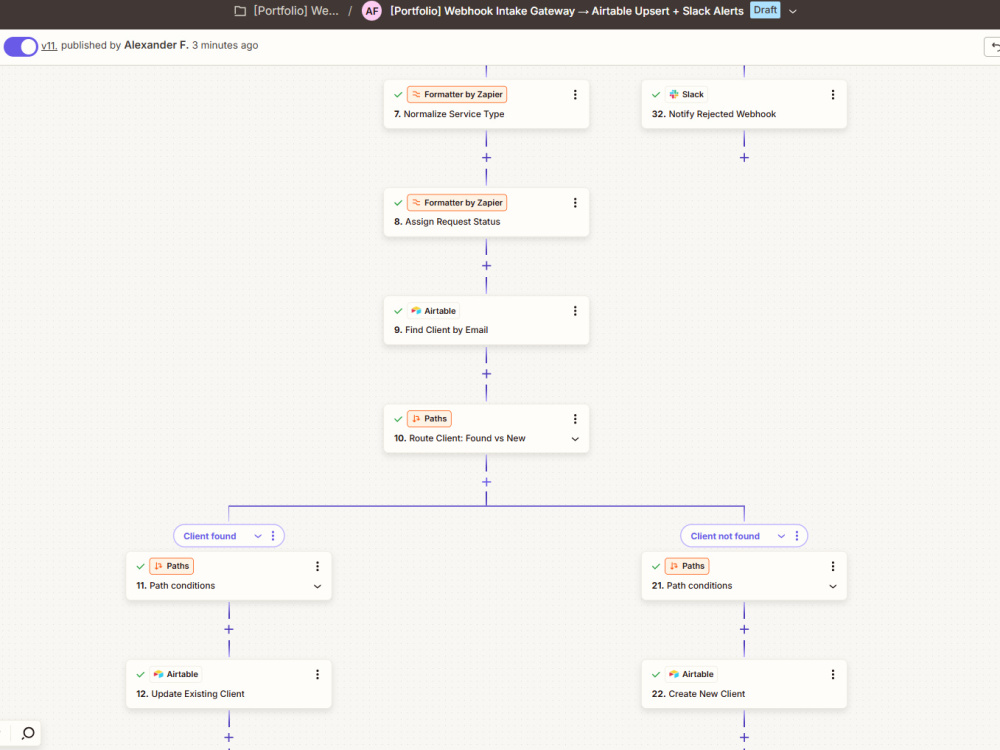Click Formatter by Zapier tag on step 7
Screen dimensions: 1000x750
[457, 94]
